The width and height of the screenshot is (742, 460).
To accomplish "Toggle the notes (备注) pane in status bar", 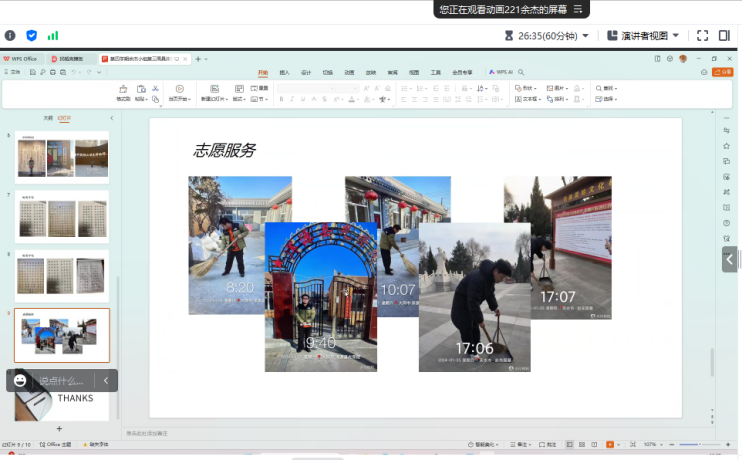I will click(x=520, y=444).
